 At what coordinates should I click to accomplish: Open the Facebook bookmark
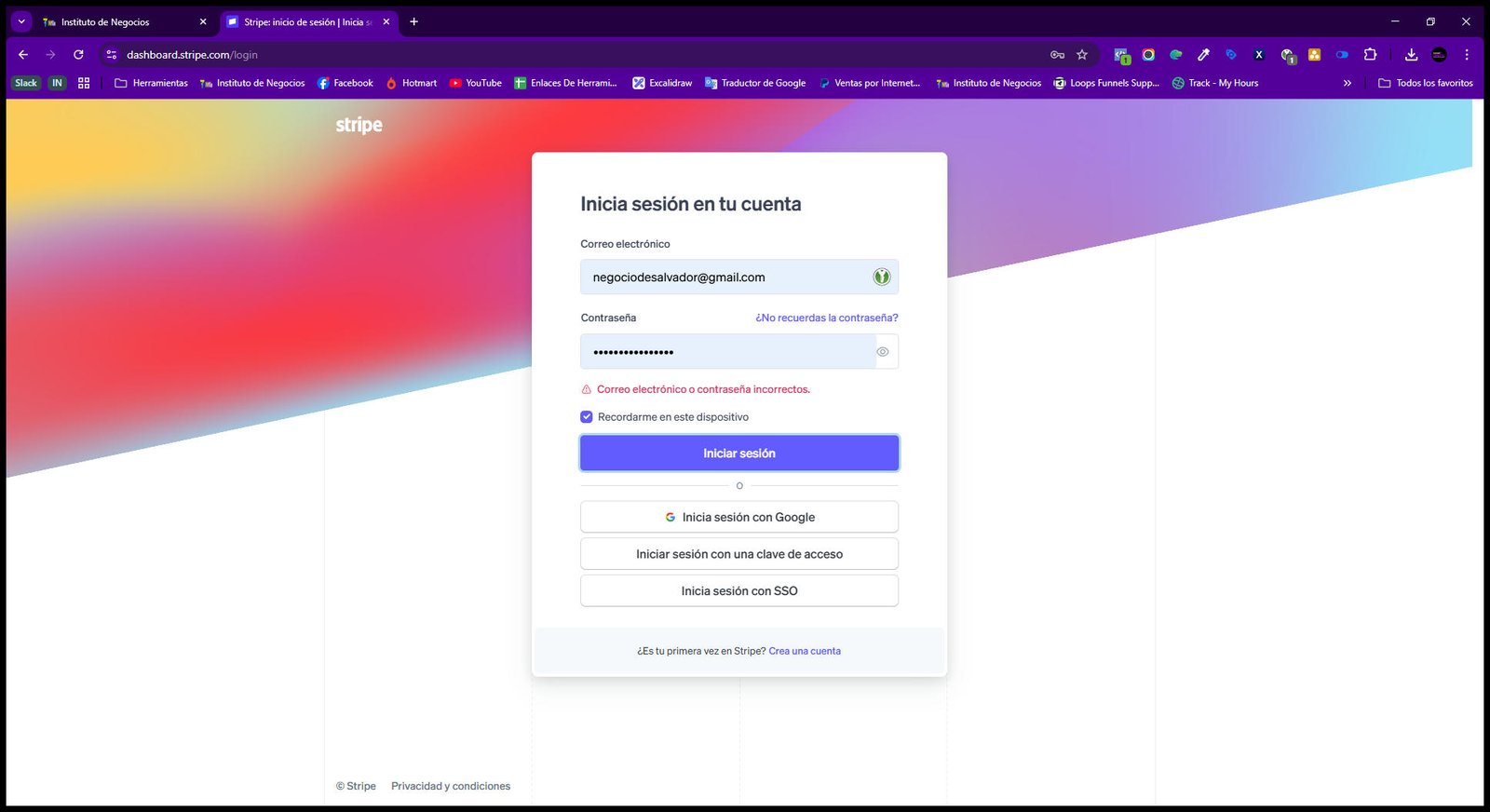(x=345, y=83)
